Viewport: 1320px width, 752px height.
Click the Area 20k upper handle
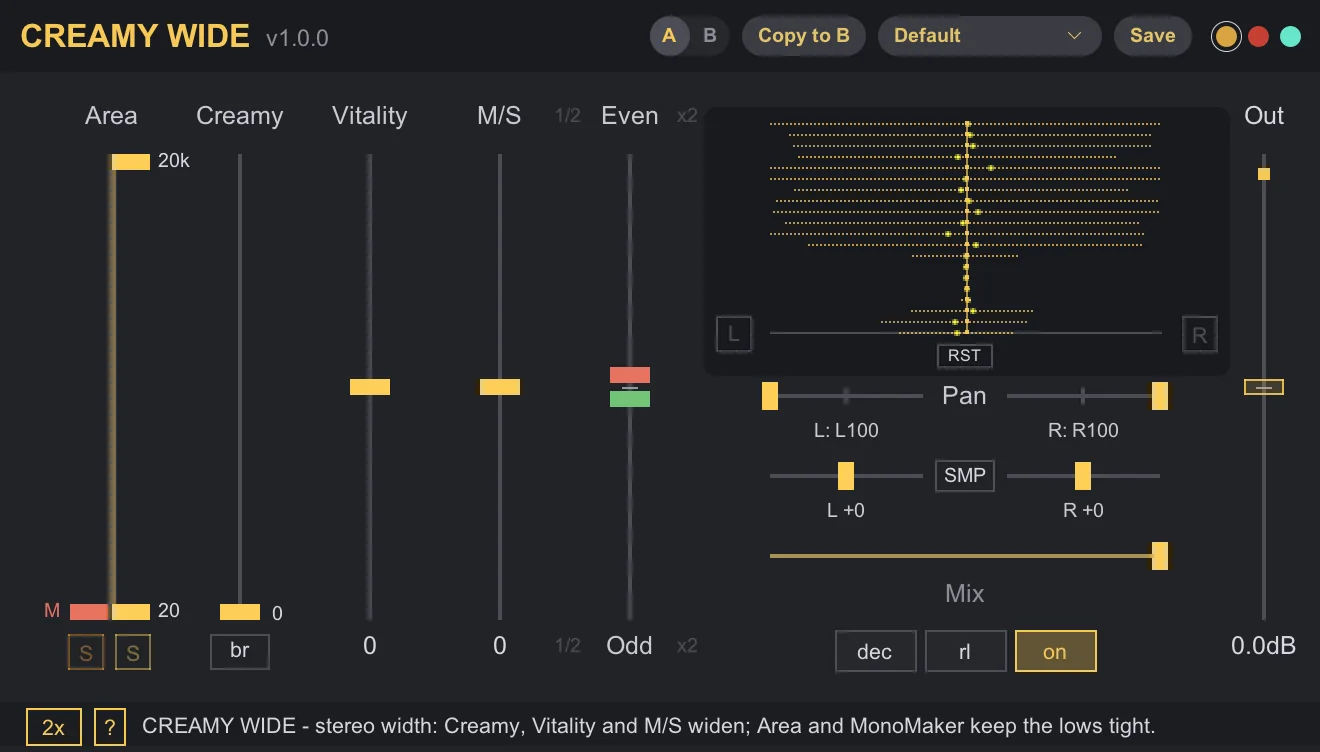tap(131, 161)
